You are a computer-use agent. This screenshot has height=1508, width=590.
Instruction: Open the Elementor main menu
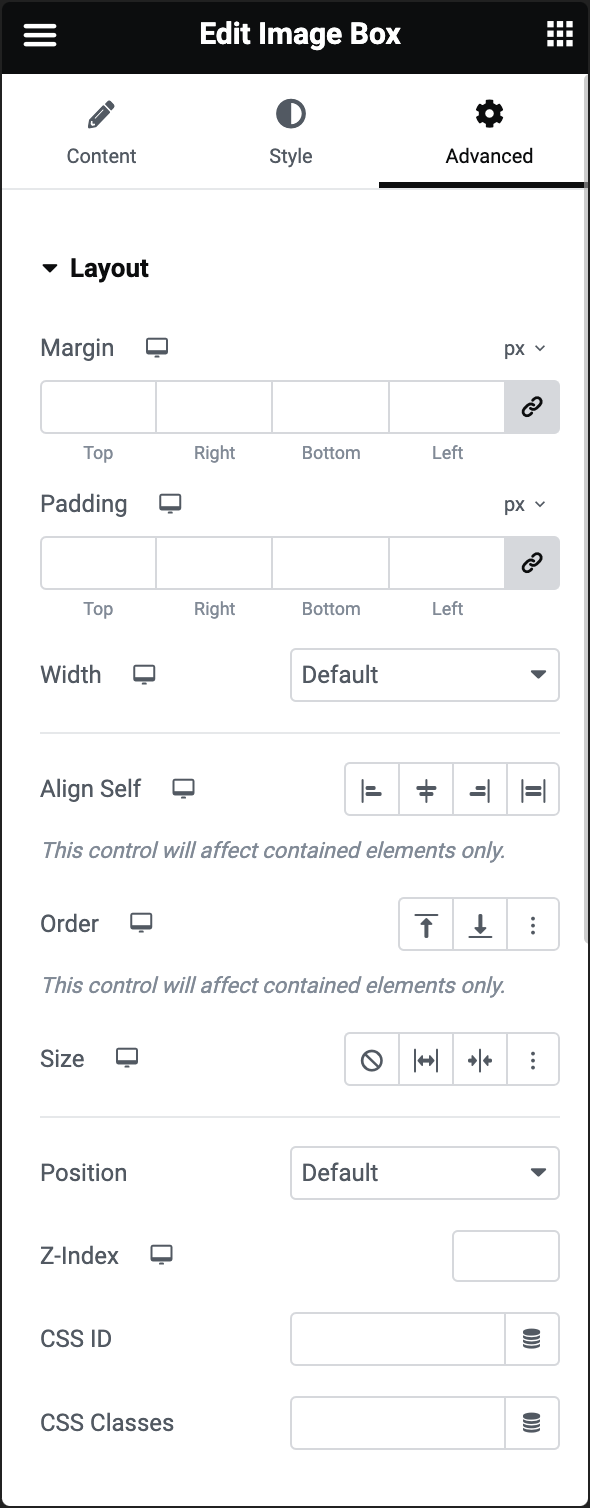click(39, 34)
